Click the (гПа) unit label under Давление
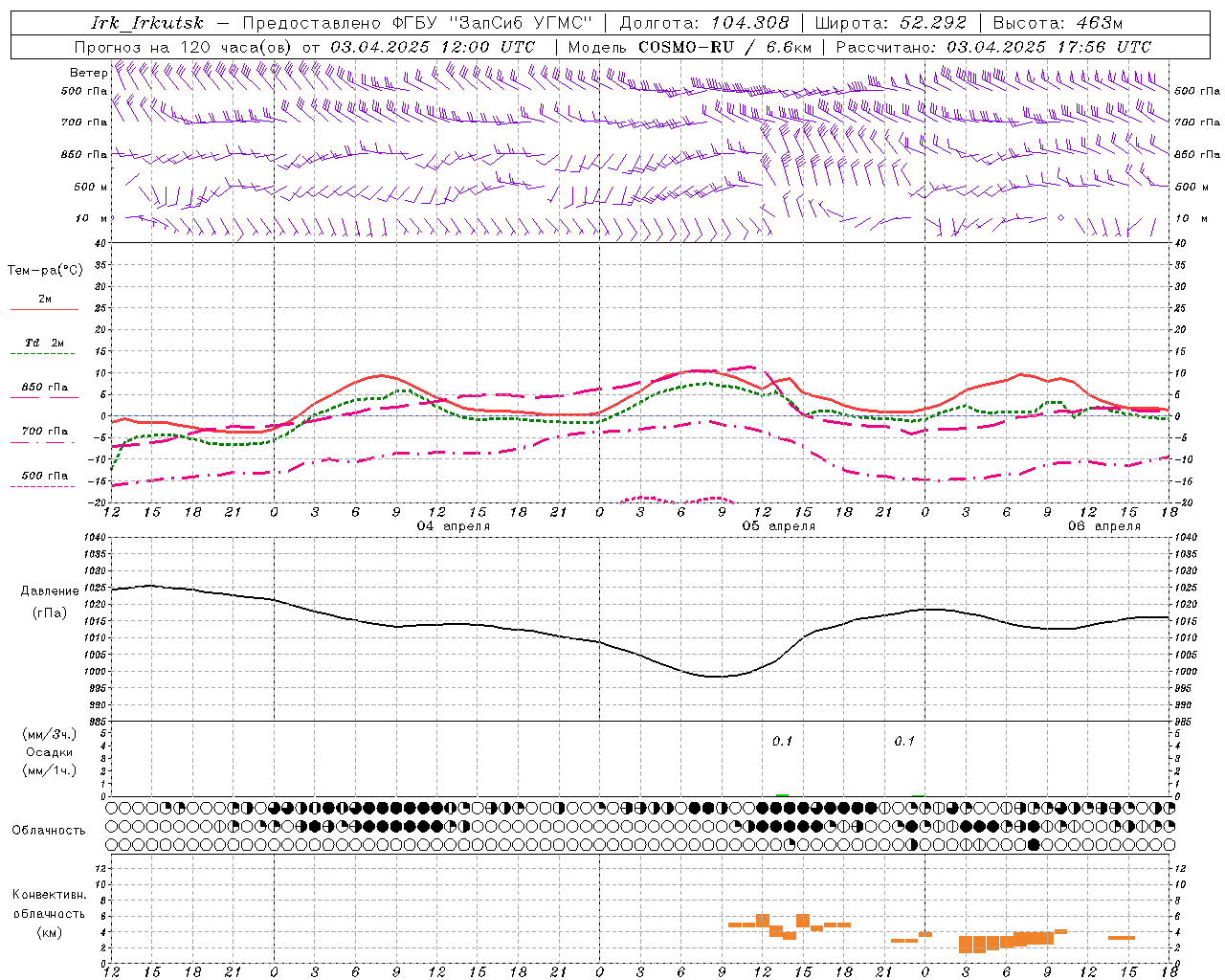 point(50,613)
